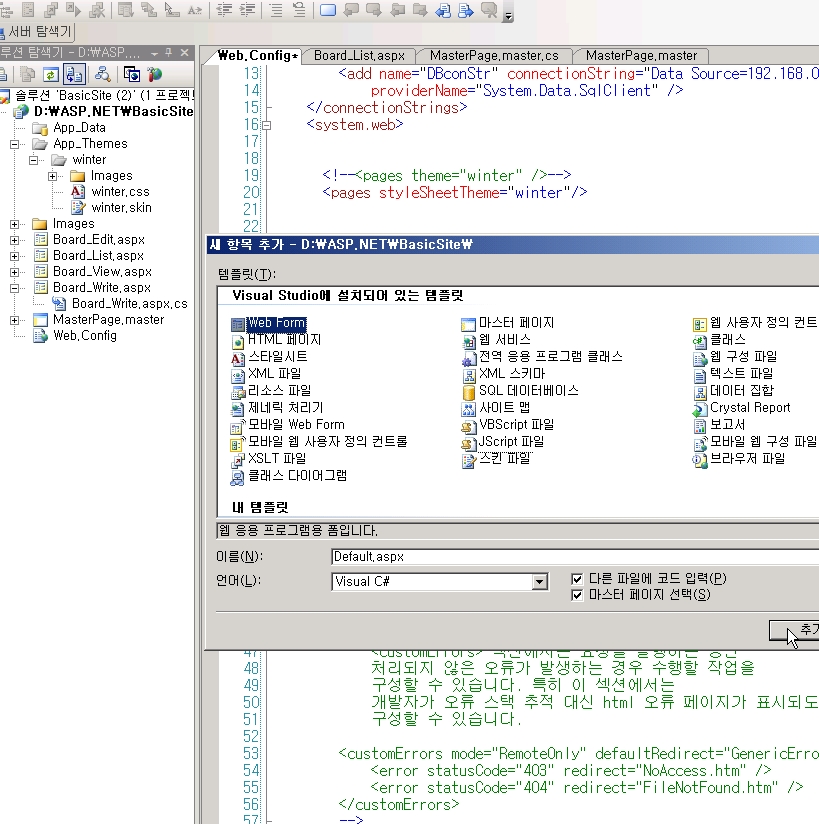Select the 스킨 파일 template
The height and width of the screenshot is (824, 819).
tap(505, 458)
